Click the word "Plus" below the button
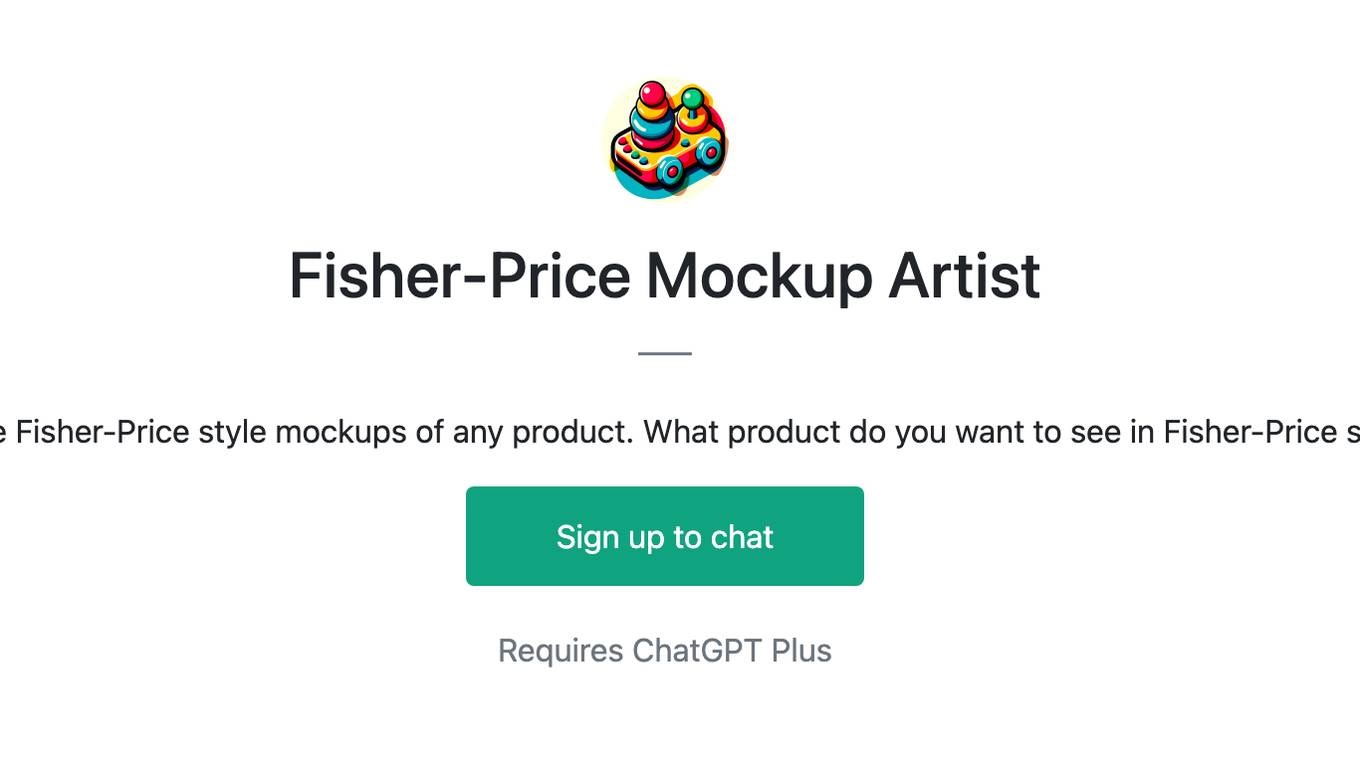The image size is (1360, 764). [x=801, y=651]
